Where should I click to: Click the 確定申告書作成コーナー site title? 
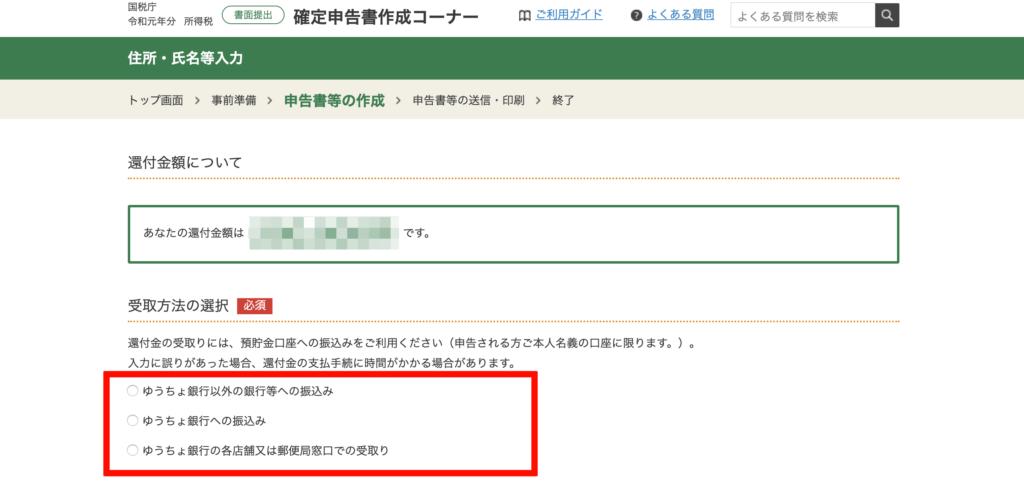coord(386,17)
